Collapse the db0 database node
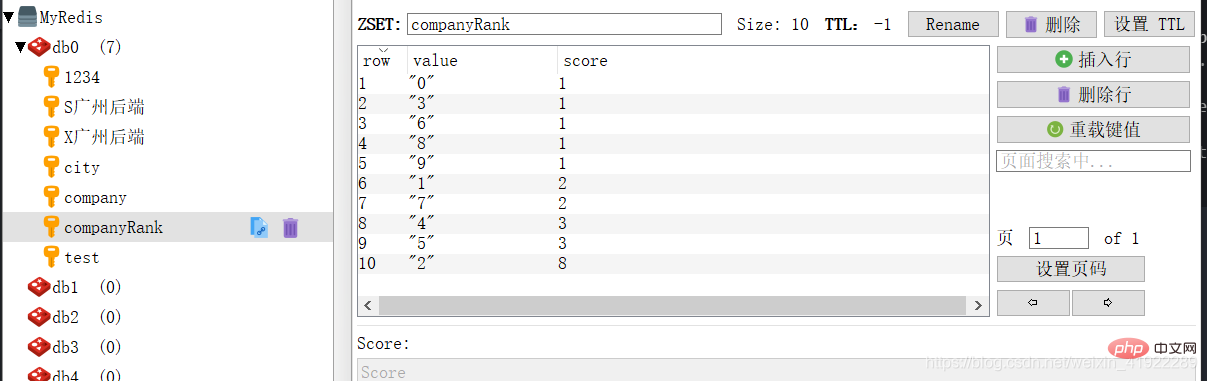This screenshot has width=1207, height=381. (20, 47)
